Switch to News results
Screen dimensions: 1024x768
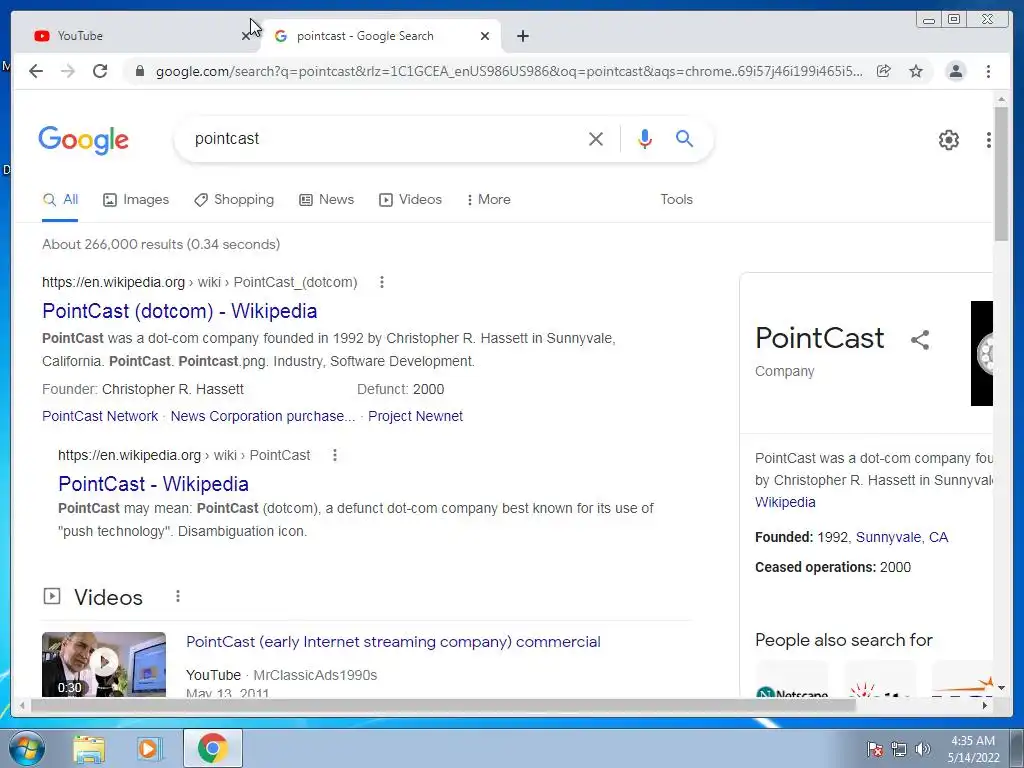[327, 200]
